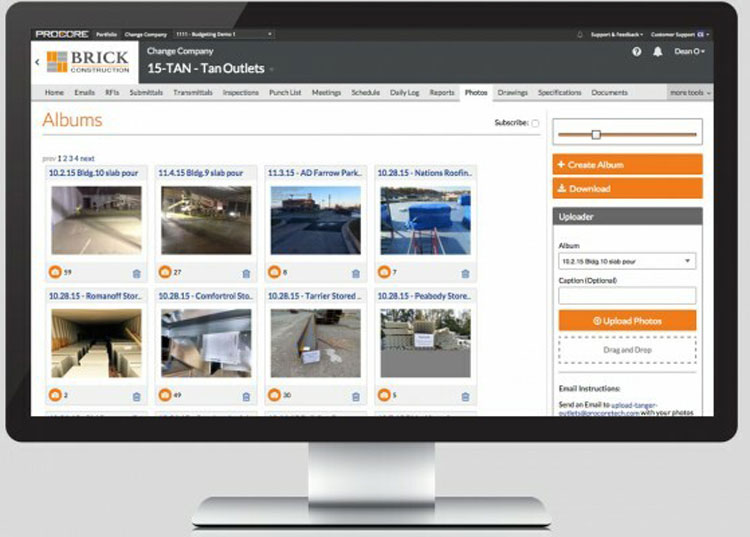Open the Specifications tab
Viewport: 750px width, 537px height.
pos(559,93)
